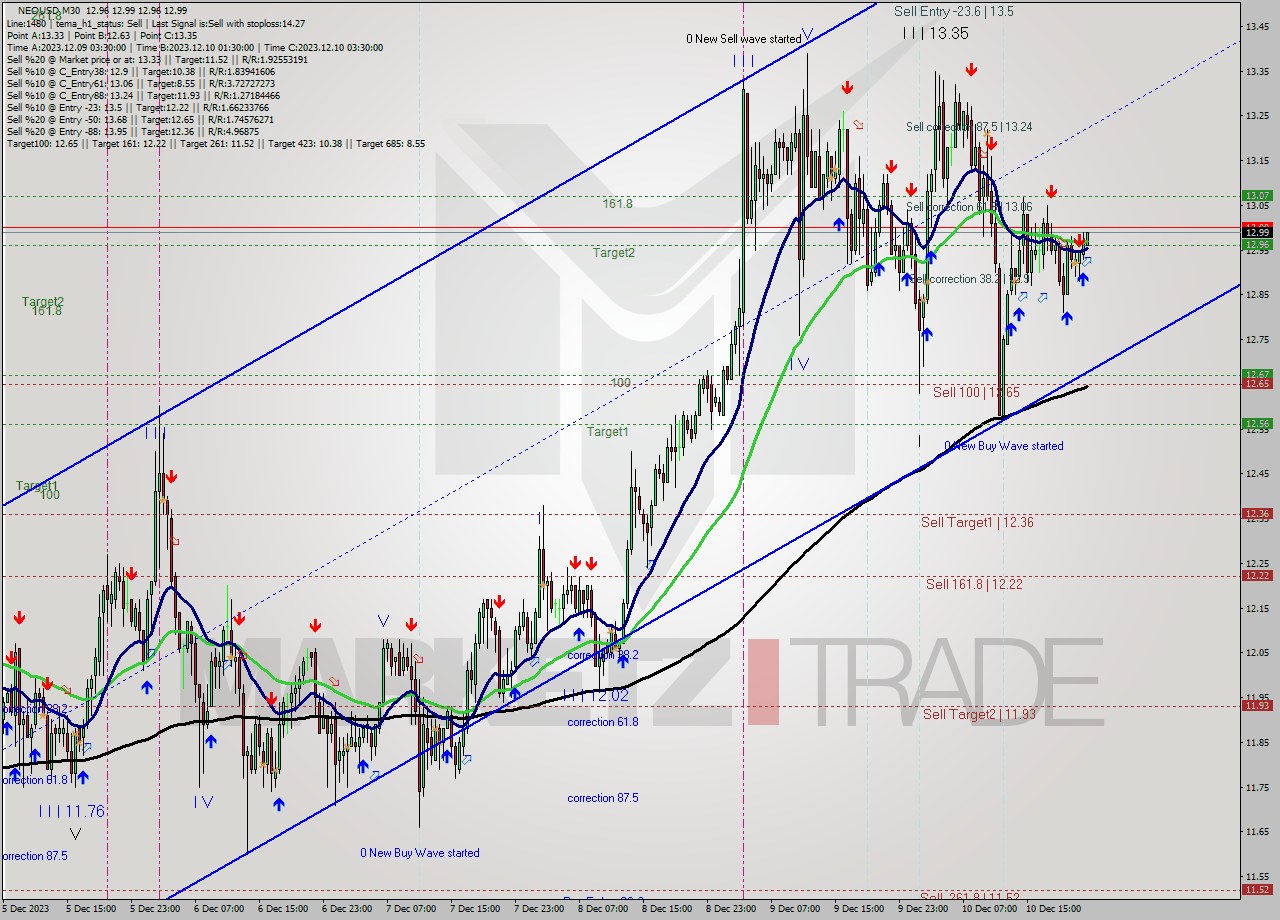Click the 'Sell Target2 | 11.93' label
This screenshot has height=920, width=1280.
(979, 714)
